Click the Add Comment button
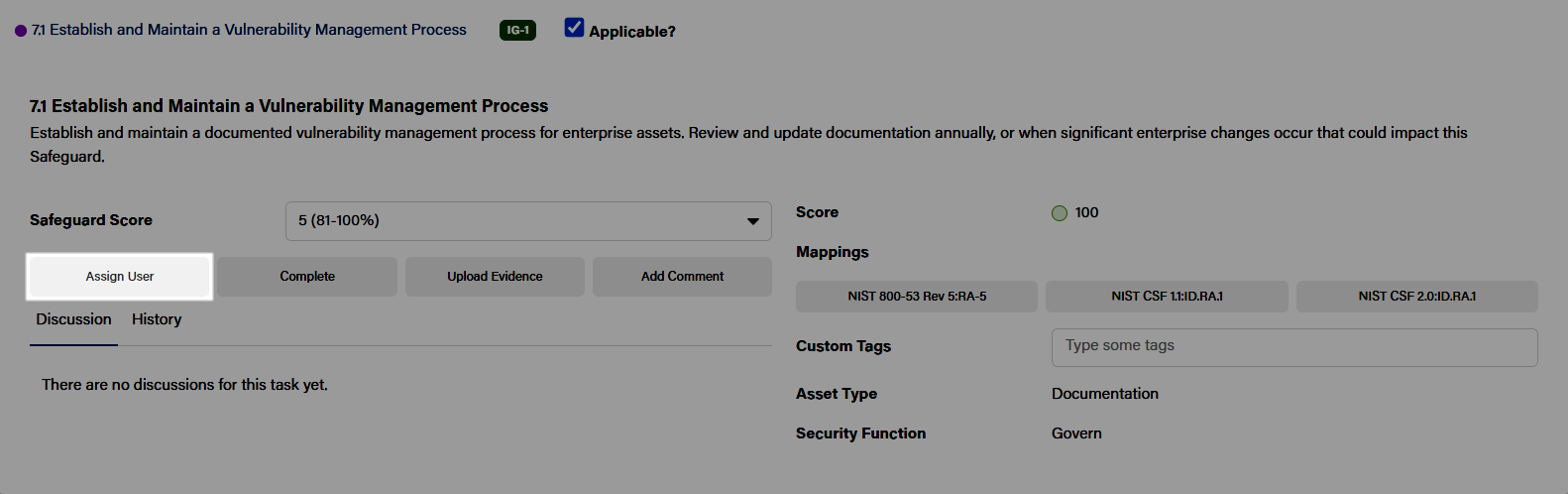1568x494 pixels. pos(682,277)
